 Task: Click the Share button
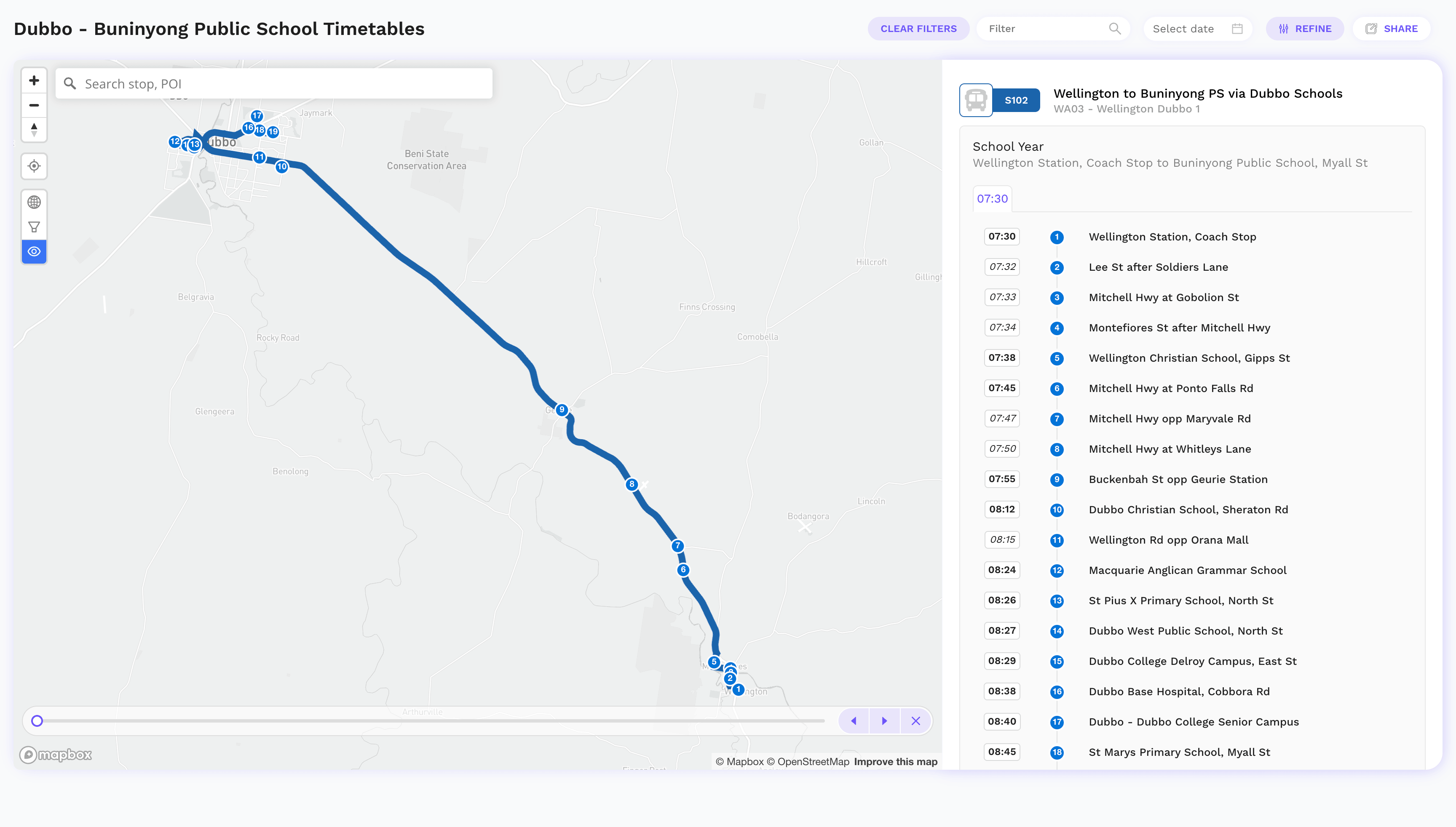pyautogui.click(x=1391, y=28)
